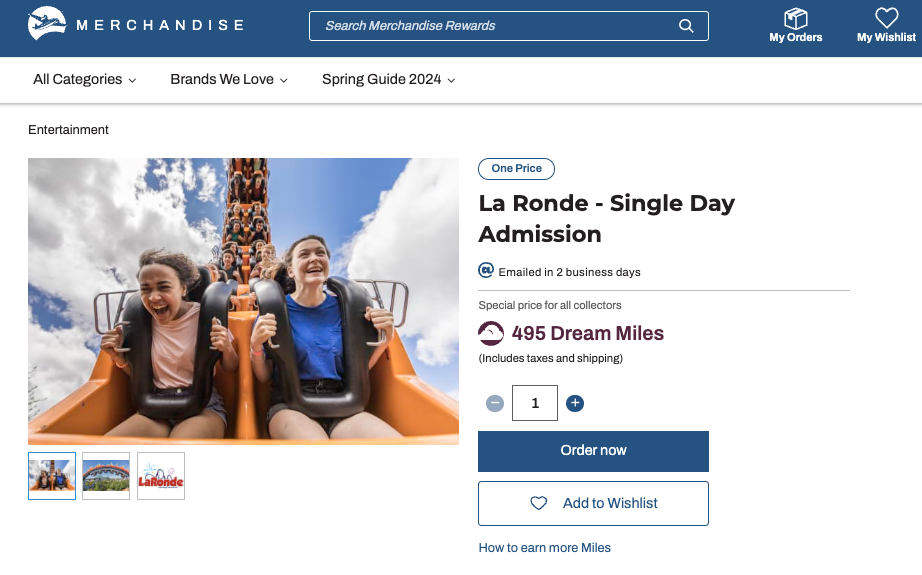Click the airplane Merchandise logo
The image size is (922, 575).
point(47,24)
